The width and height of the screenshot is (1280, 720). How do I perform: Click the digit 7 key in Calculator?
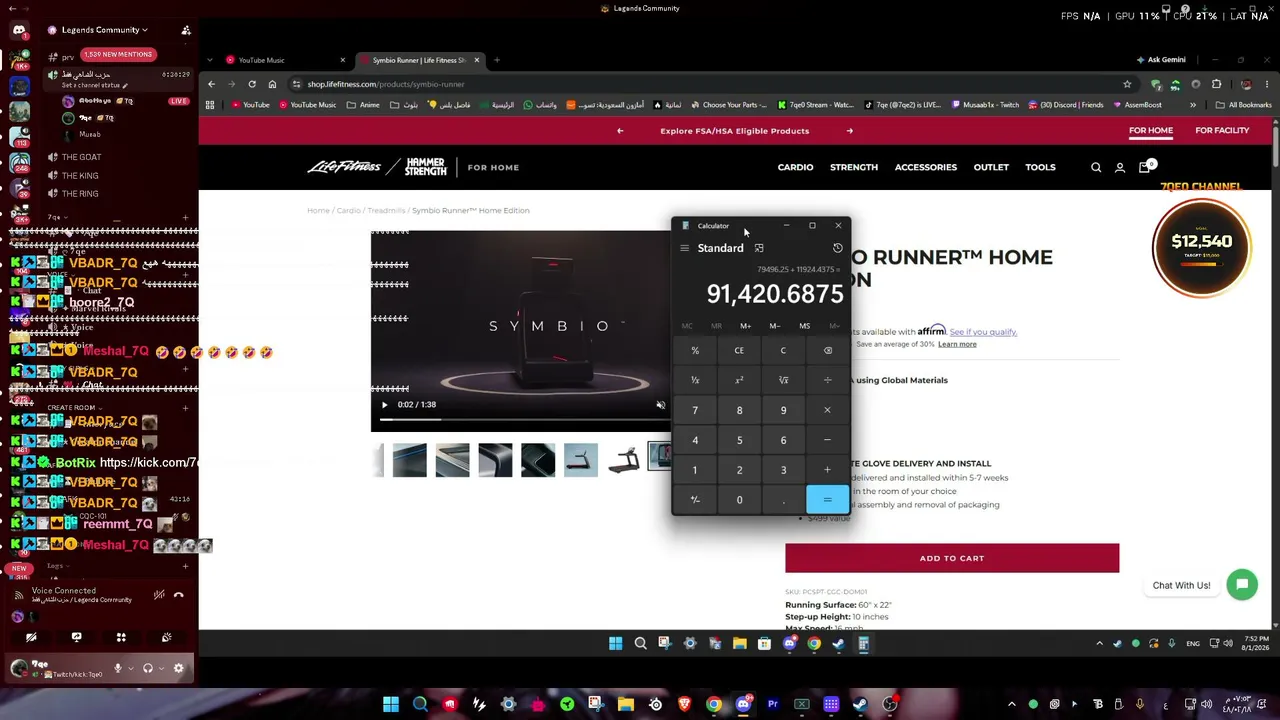695,410
